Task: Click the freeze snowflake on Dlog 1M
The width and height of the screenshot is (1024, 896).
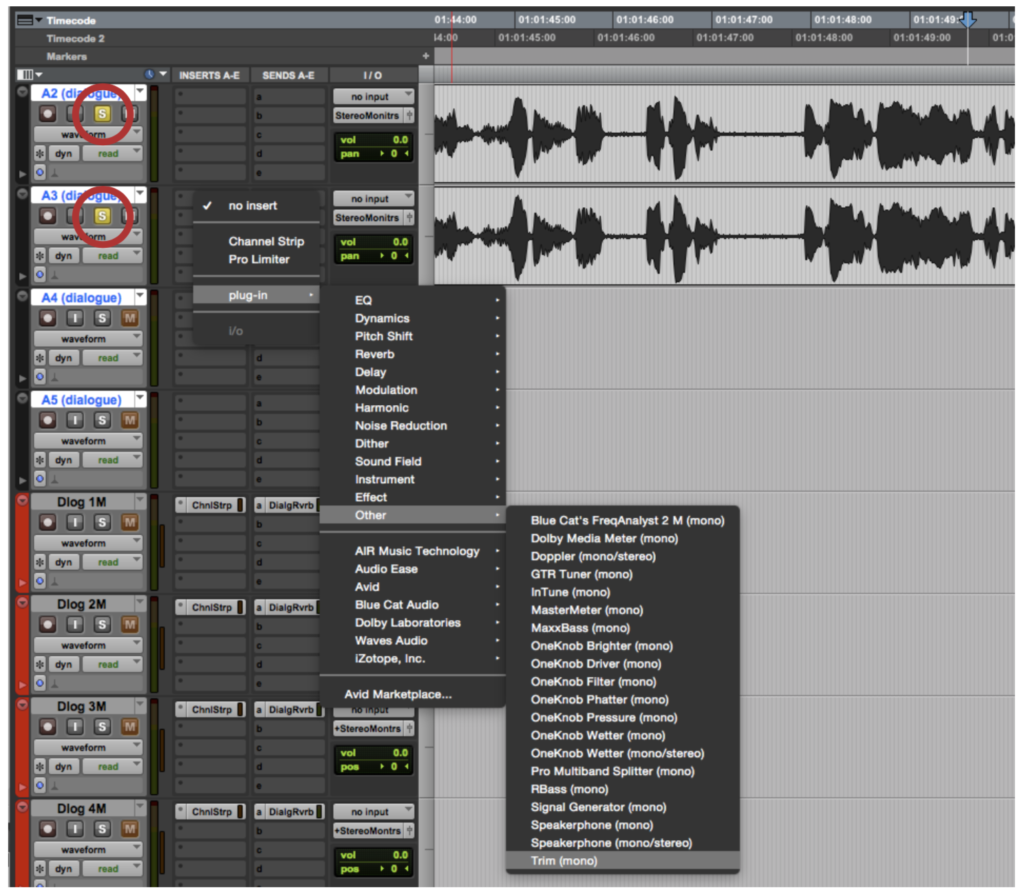Action: tap(40, 562)
